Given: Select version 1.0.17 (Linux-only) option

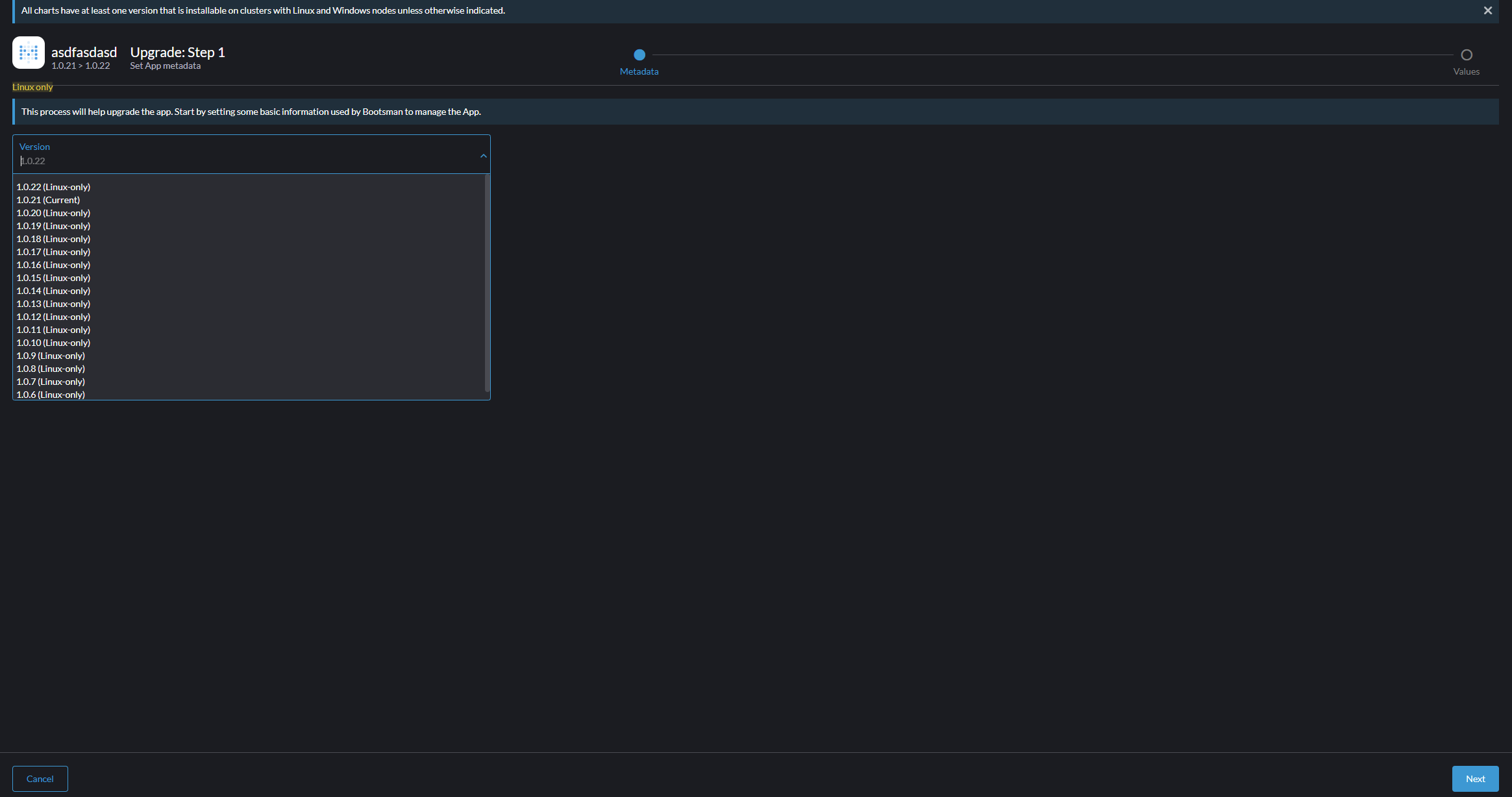Looking at the screenshot, I should coord(53,252).
